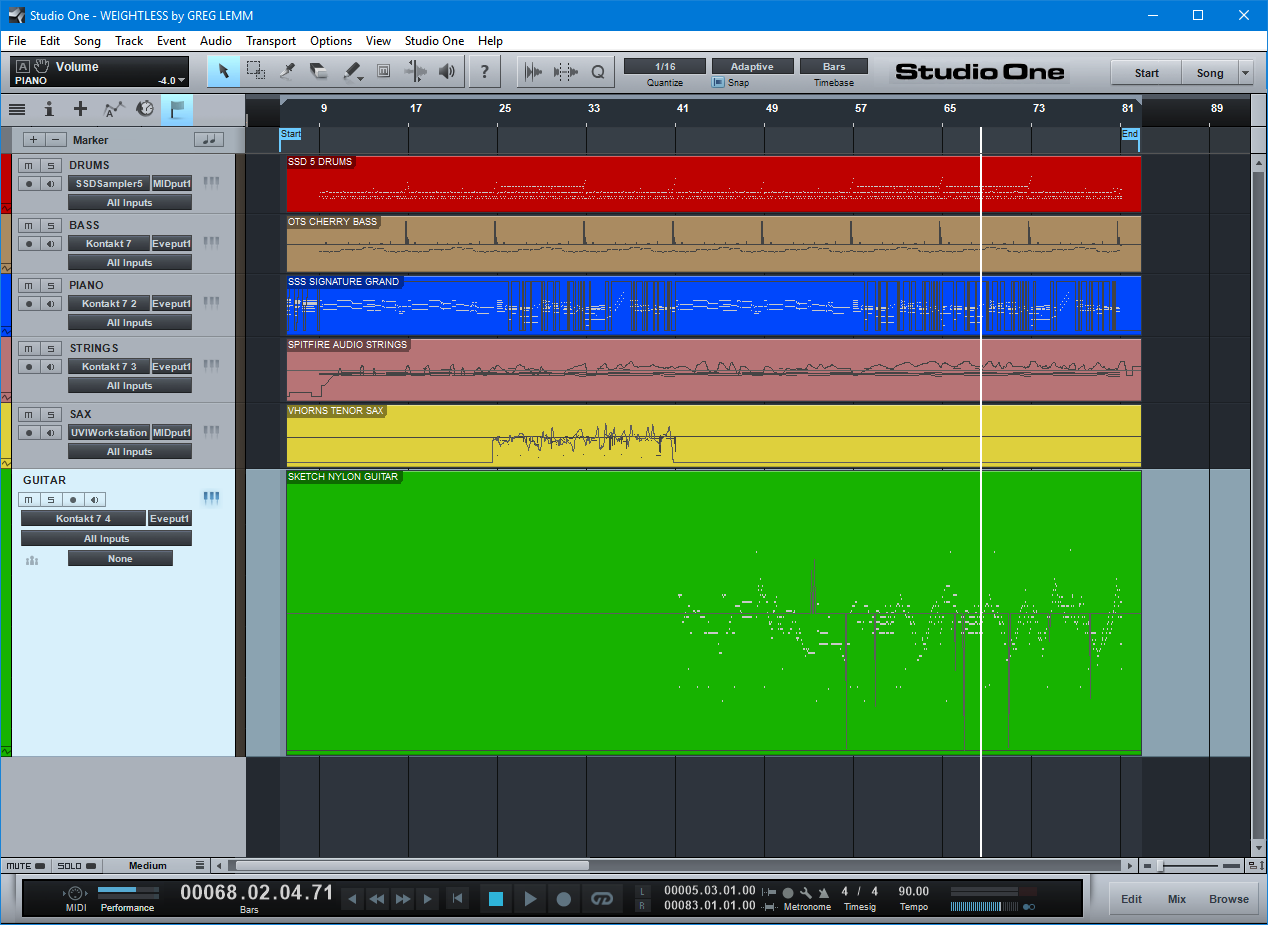The height and width of the screenshot is (925, 1268).
Task: Solo the BASS track
Action: [x=50, y=226]
